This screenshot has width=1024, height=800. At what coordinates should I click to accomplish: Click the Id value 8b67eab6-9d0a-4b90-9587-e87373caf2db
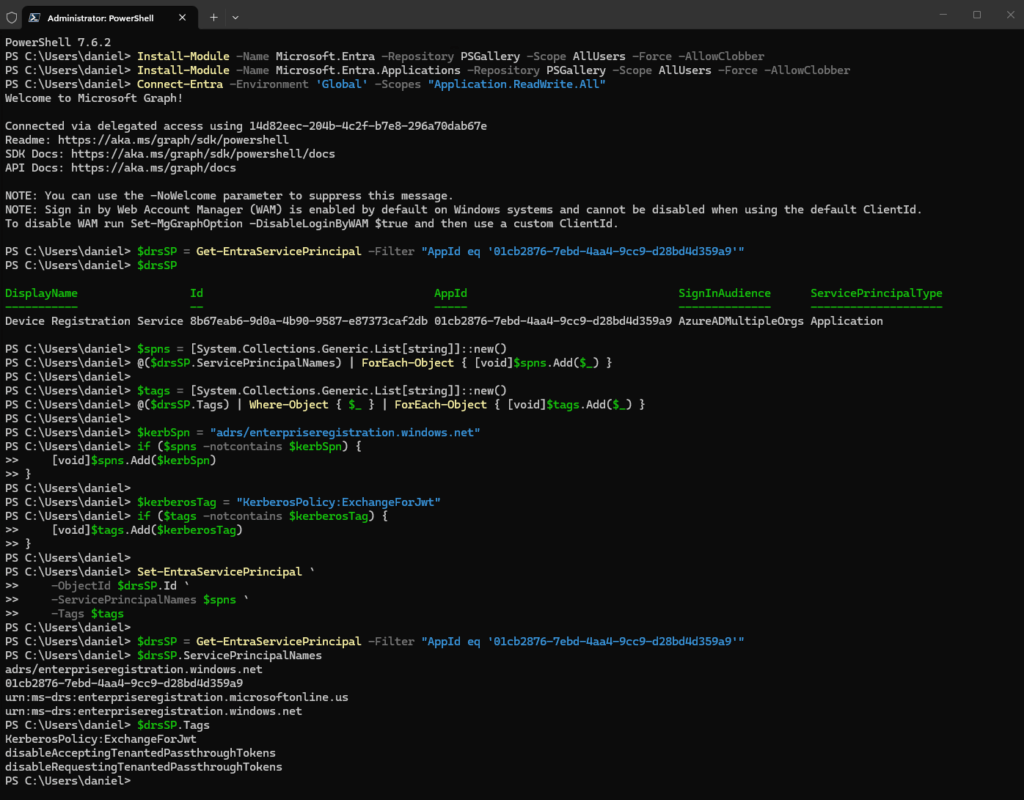[x=309, y=321]
